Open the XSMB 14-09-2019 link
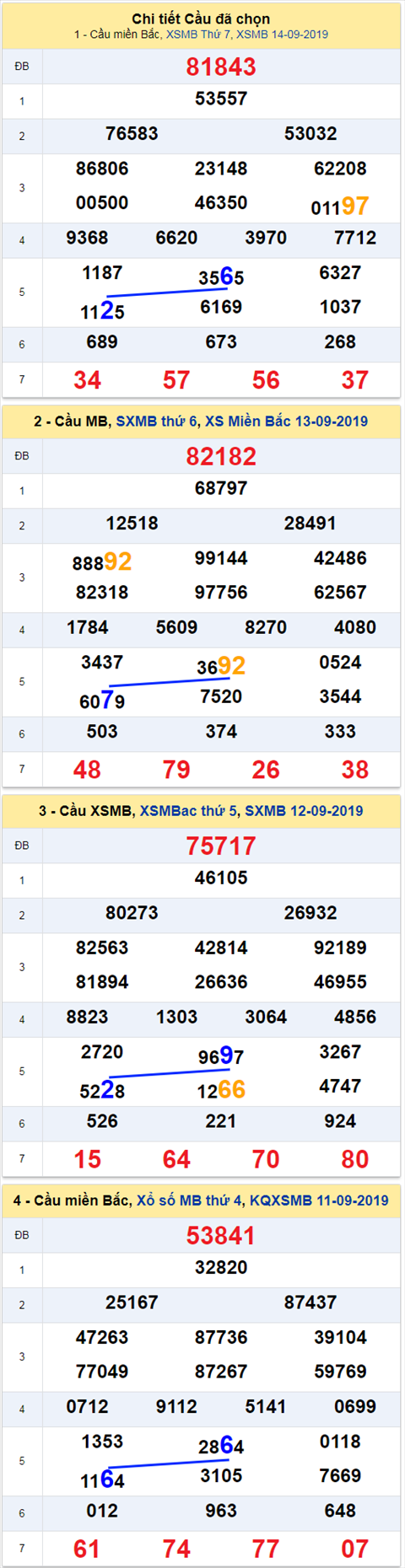The height and width of the screenshot is (1568, 405). (283, 35)
